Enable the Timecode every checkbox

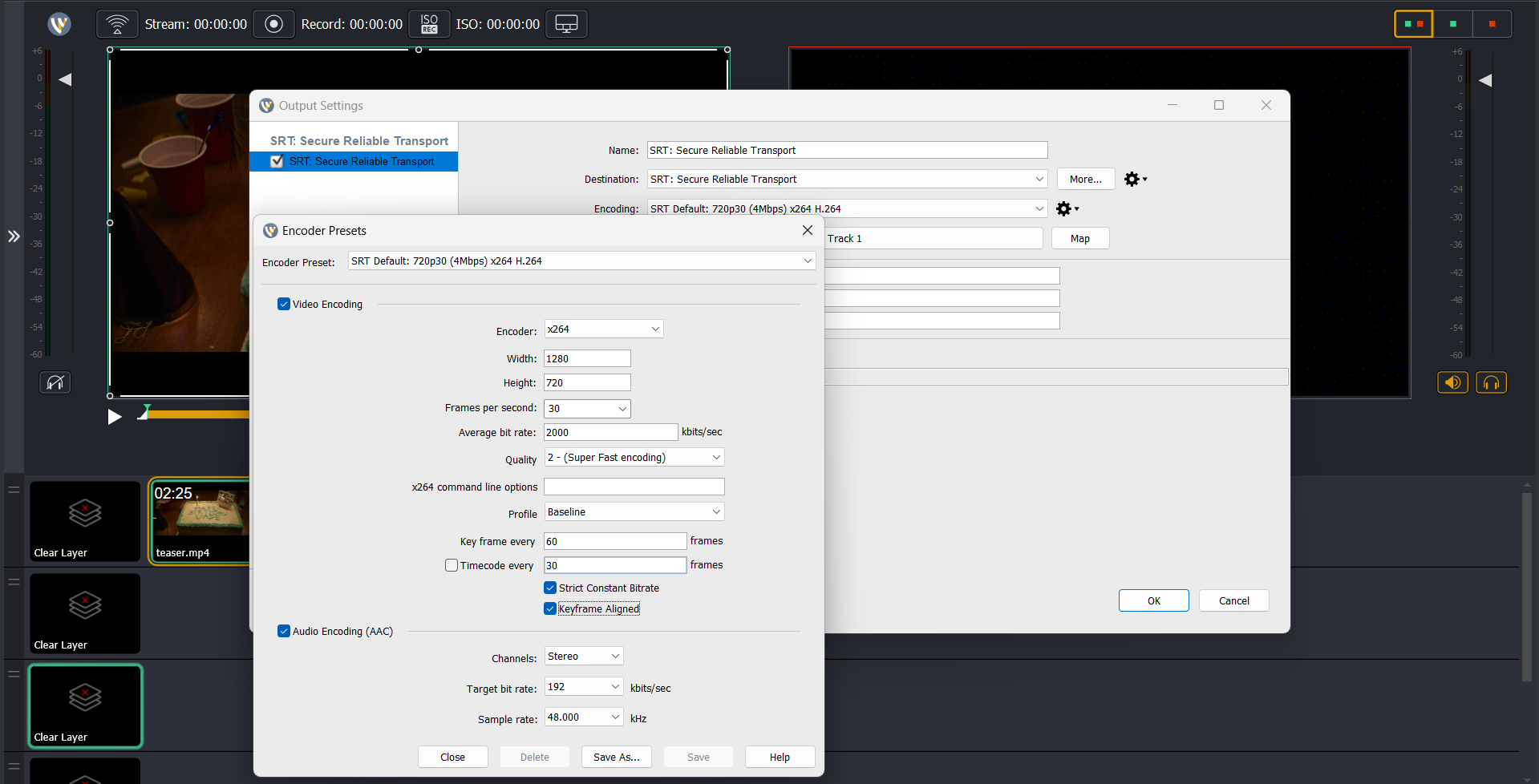coord(452,565)
